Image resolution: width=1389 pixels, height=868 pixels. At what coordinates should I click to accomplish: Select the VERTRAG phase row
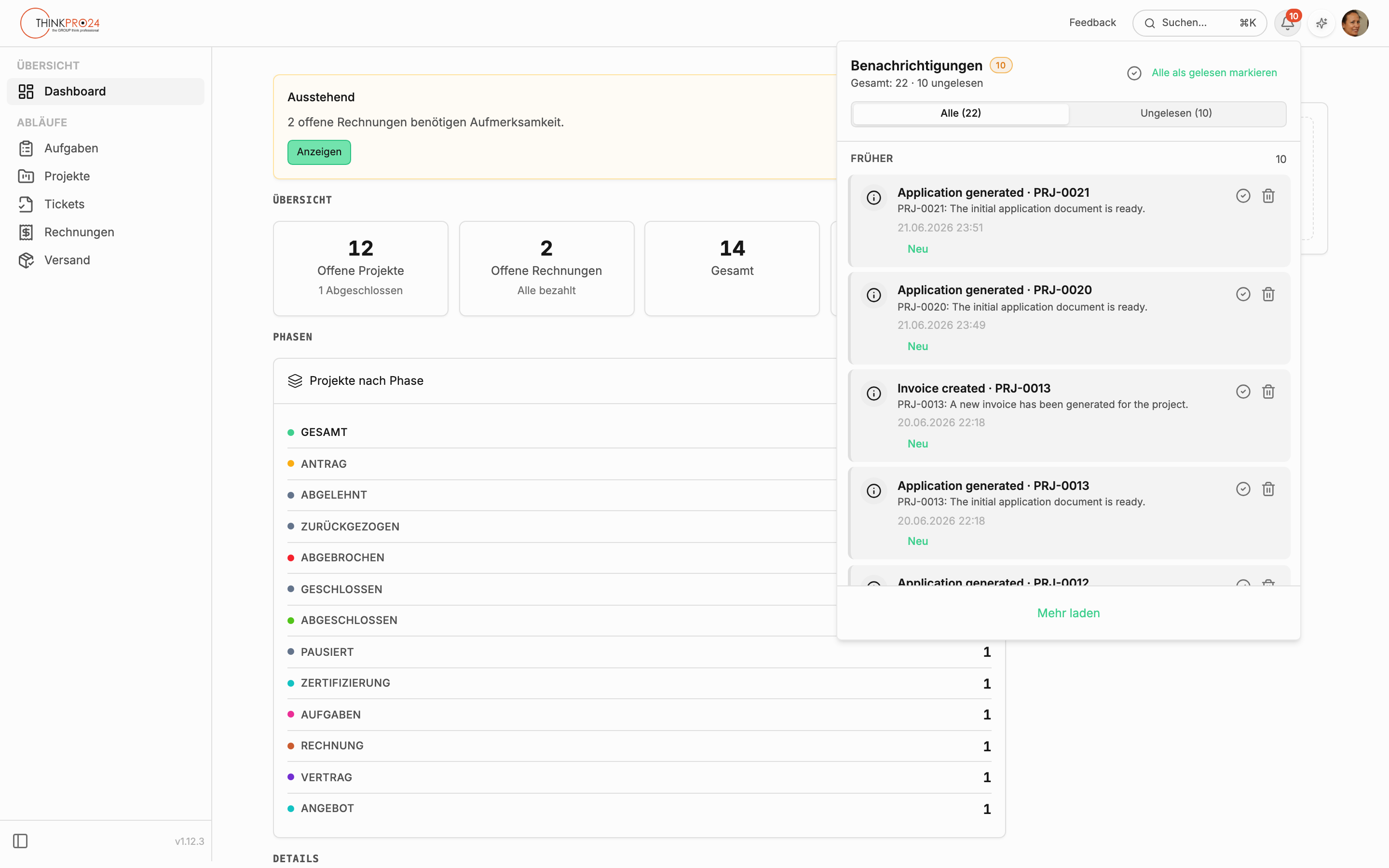coord(639,777)
